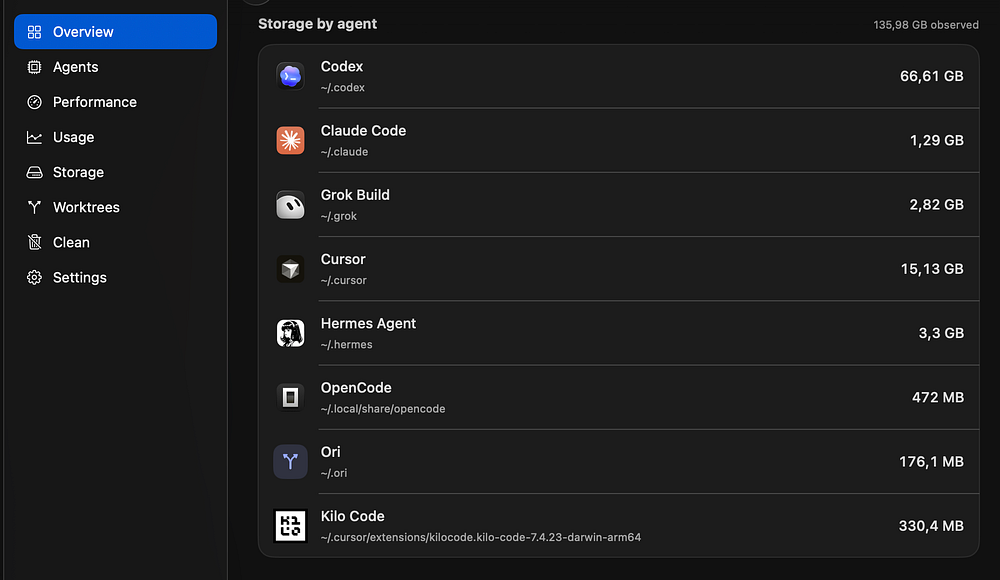The image size is (1000, 580).
Task: Select the Hermes Agent name
Action: click(x=368, y=323)
